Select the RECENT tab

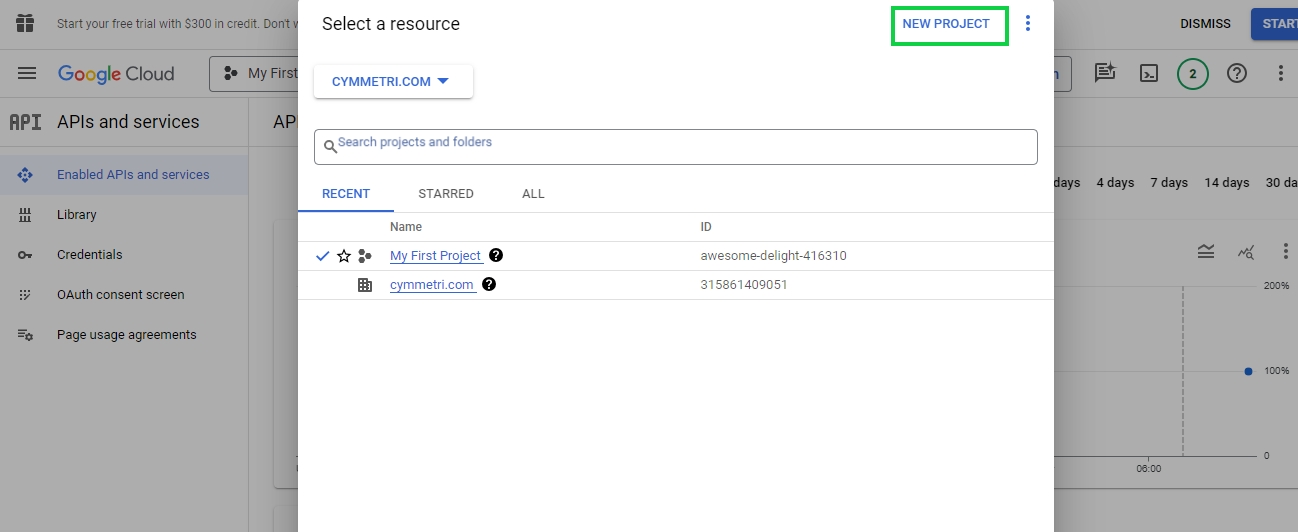tap(346, 194)
